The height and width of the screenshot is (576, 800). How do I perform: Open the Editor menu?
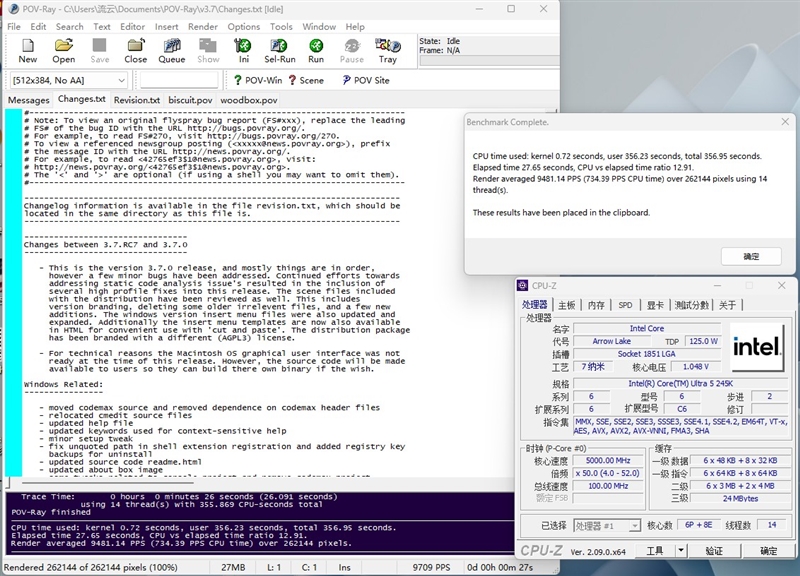(x=133, y=27)
